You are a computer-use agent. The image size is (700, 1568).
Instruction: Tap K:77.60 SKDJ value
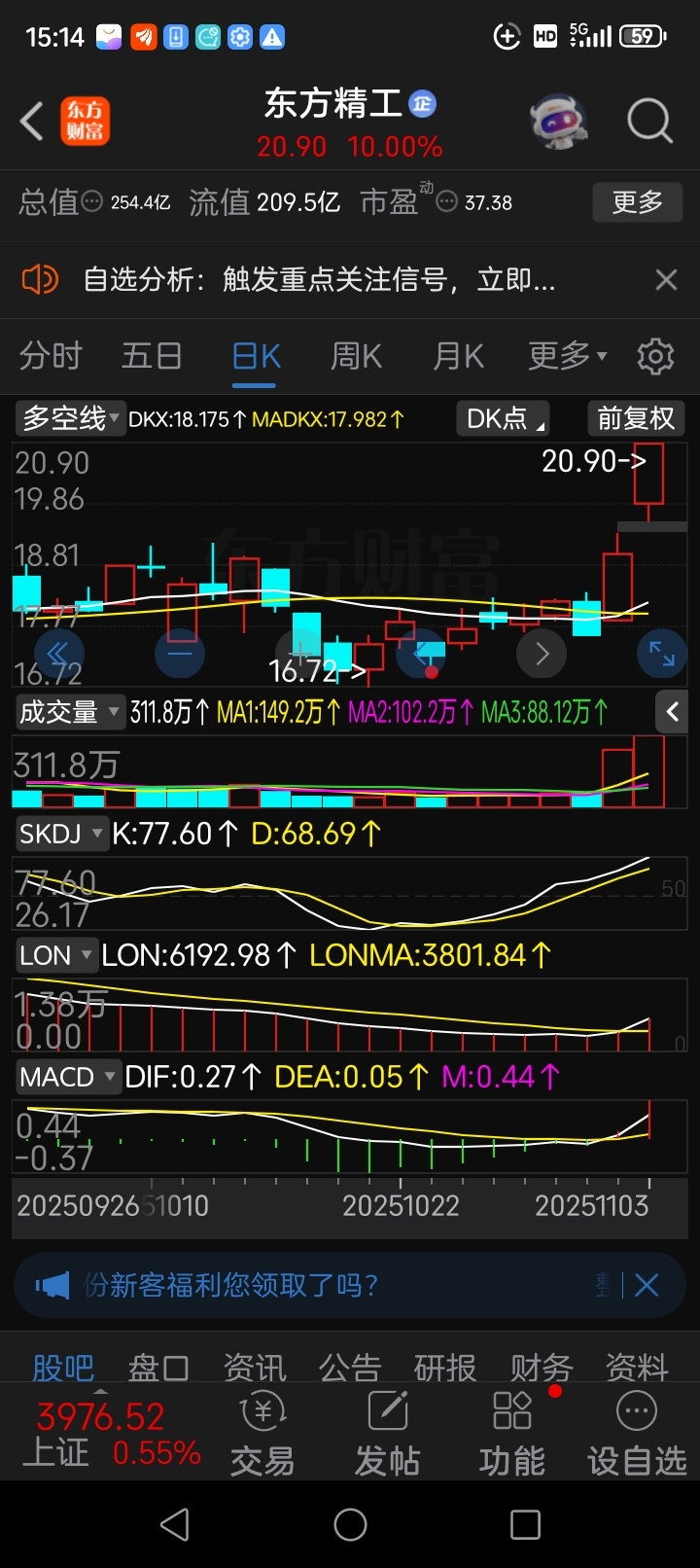tap(174, 834)
